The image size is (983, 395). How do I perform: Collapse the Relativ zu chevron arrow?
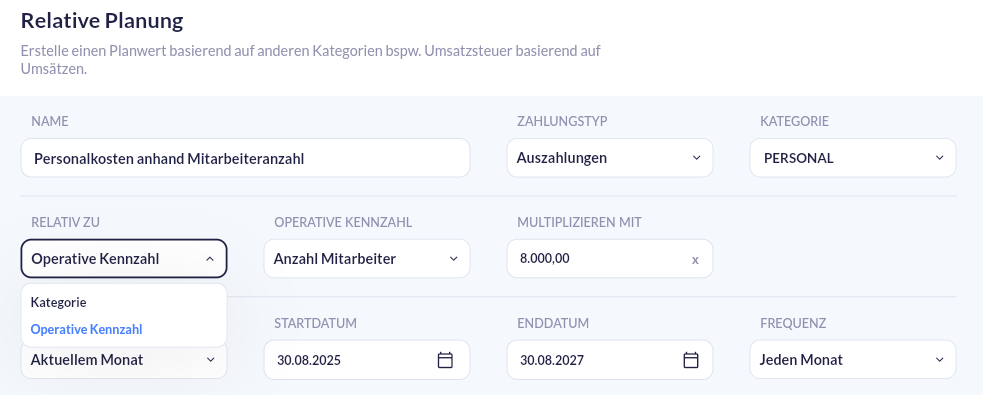pos(210,258)
